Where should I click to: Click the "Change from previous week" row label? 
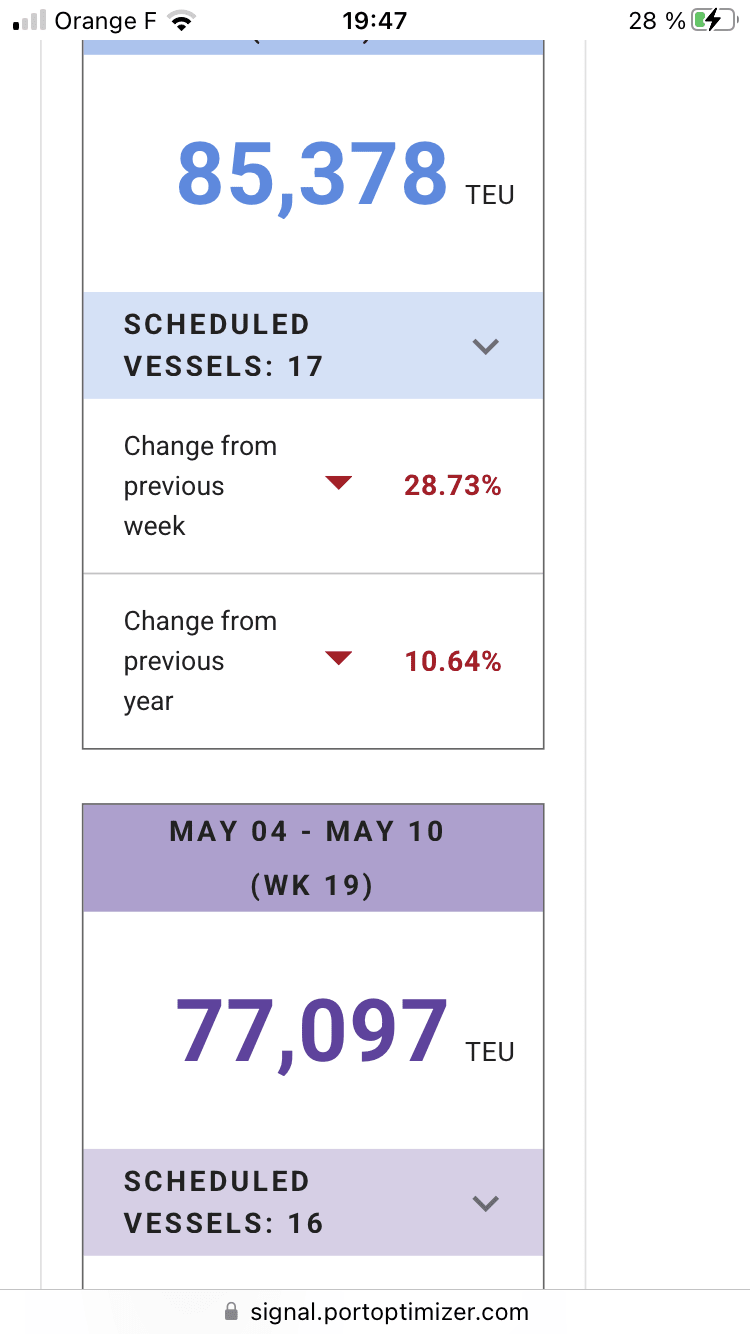coord(200,486)
